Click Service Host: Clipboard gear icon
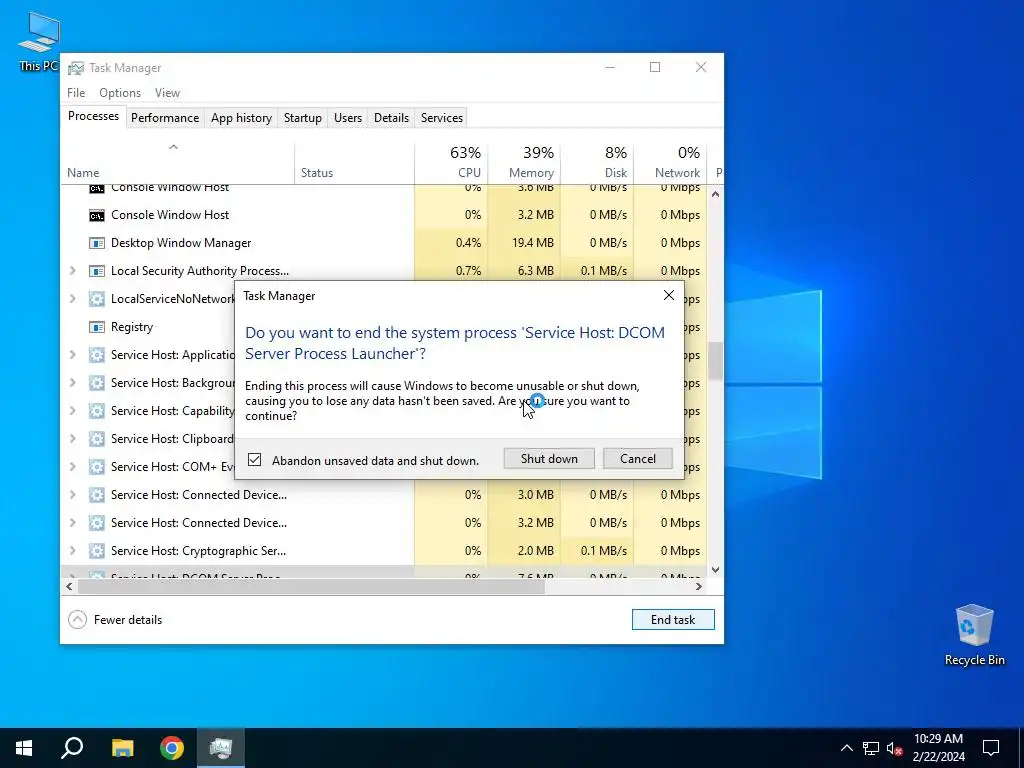This screenshot has width=1024, height=768. pyautogui.click(x=97, y=438)
